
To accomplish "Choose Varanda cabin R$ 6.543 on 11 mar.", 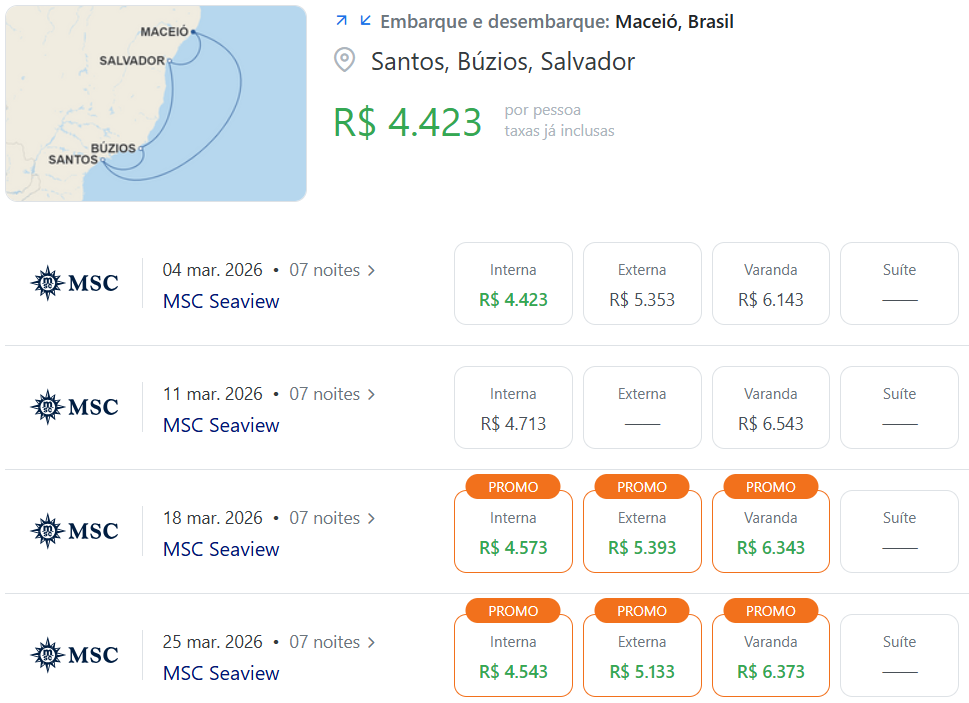I will click(x=771, y=408).
